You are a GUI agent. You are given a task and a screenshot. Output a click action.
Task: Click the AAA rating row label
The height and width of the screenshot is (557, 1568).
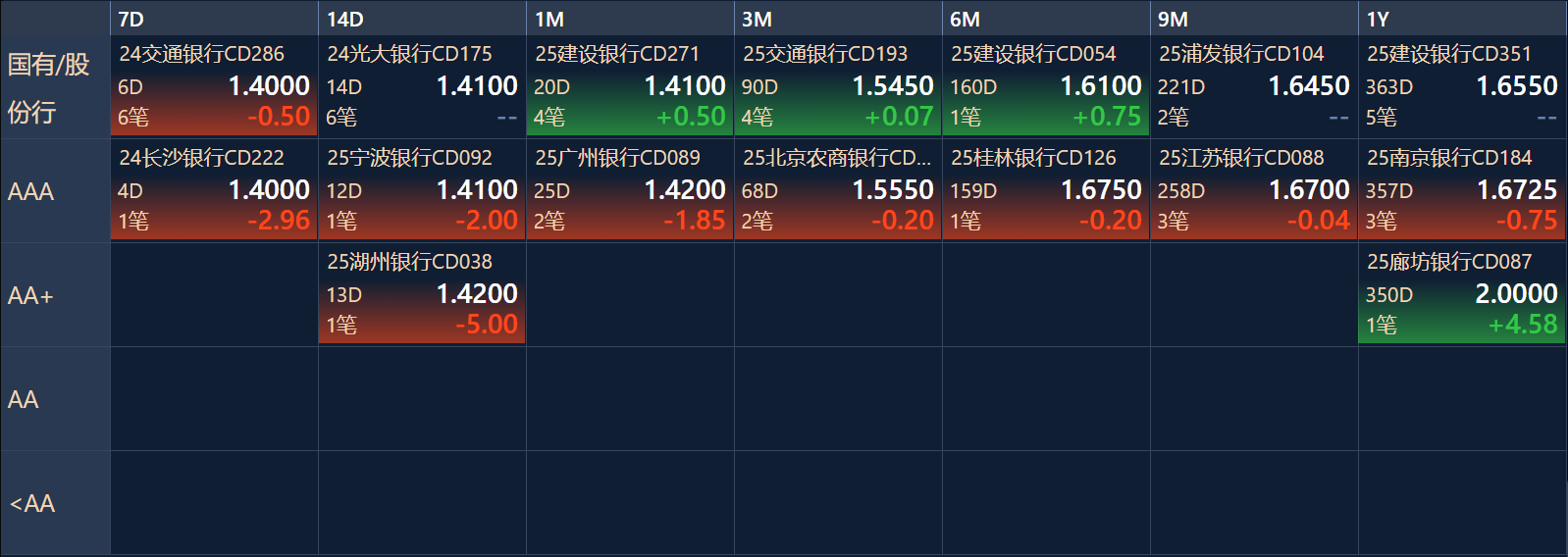55,191
